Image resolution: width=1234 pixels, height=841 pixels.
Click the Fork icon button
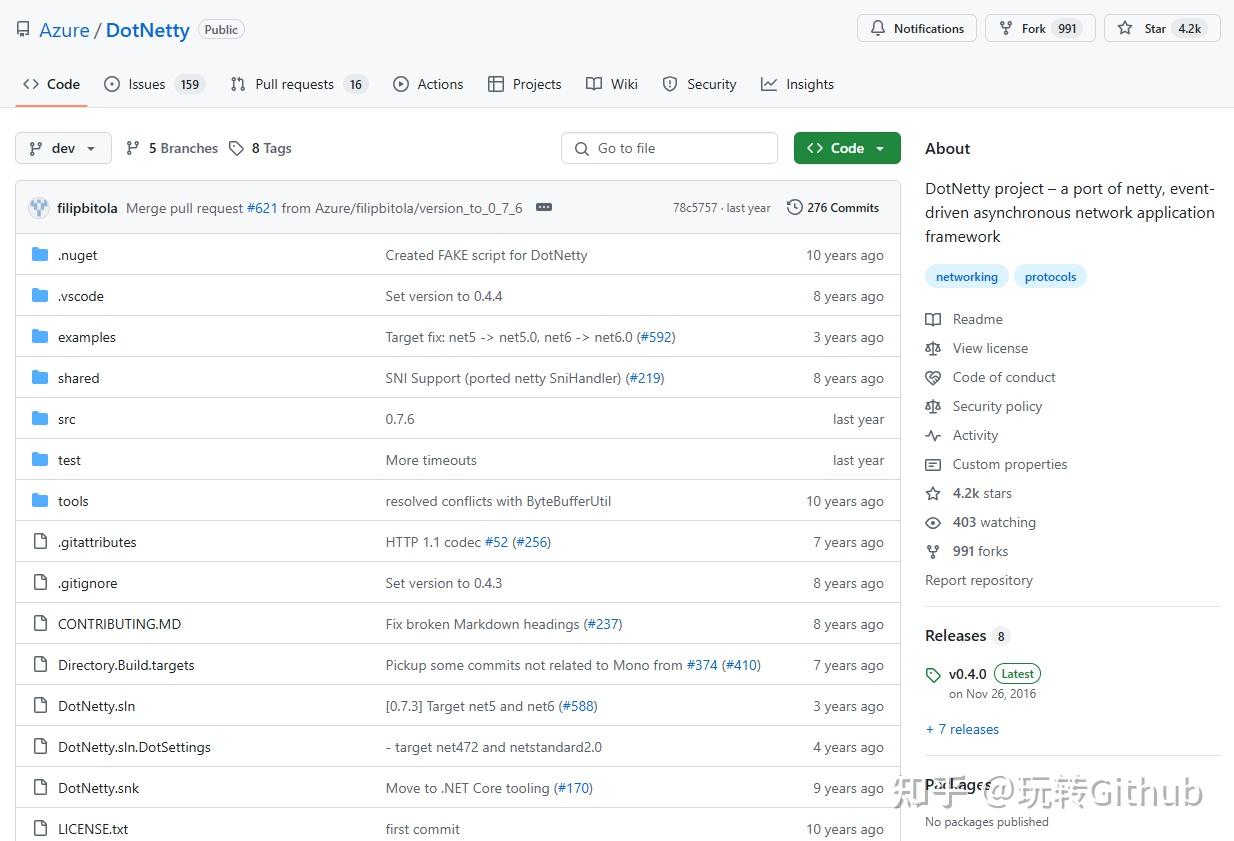click(x=1006, y=28)
